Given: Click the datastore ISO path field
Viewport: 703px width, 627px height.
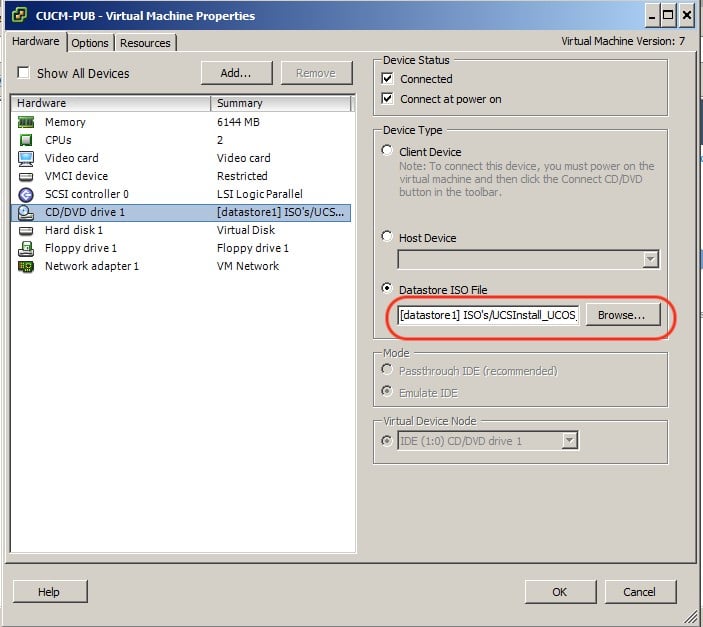Looking at the screenshot, I should pos(488,315).
